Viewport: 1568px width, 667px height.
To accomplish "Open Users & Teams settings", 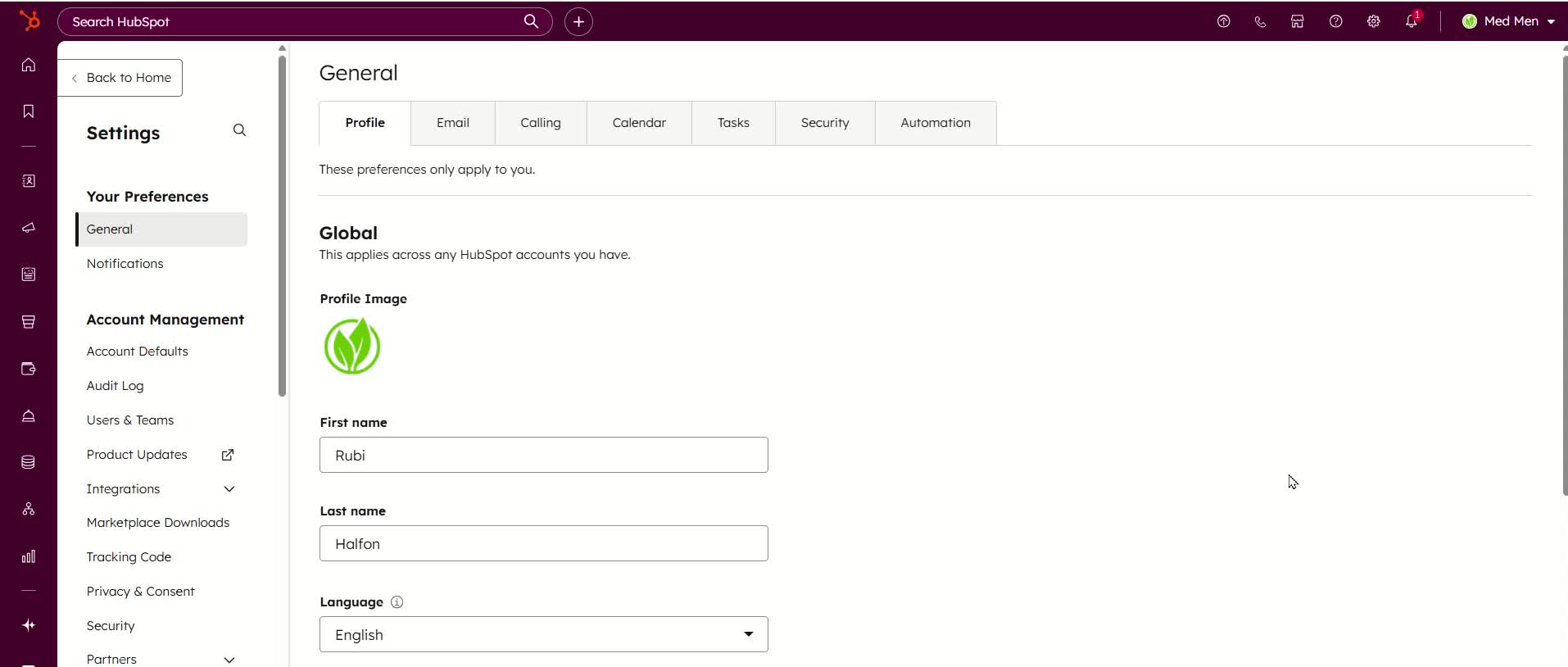I will click(x=130, y=420).
